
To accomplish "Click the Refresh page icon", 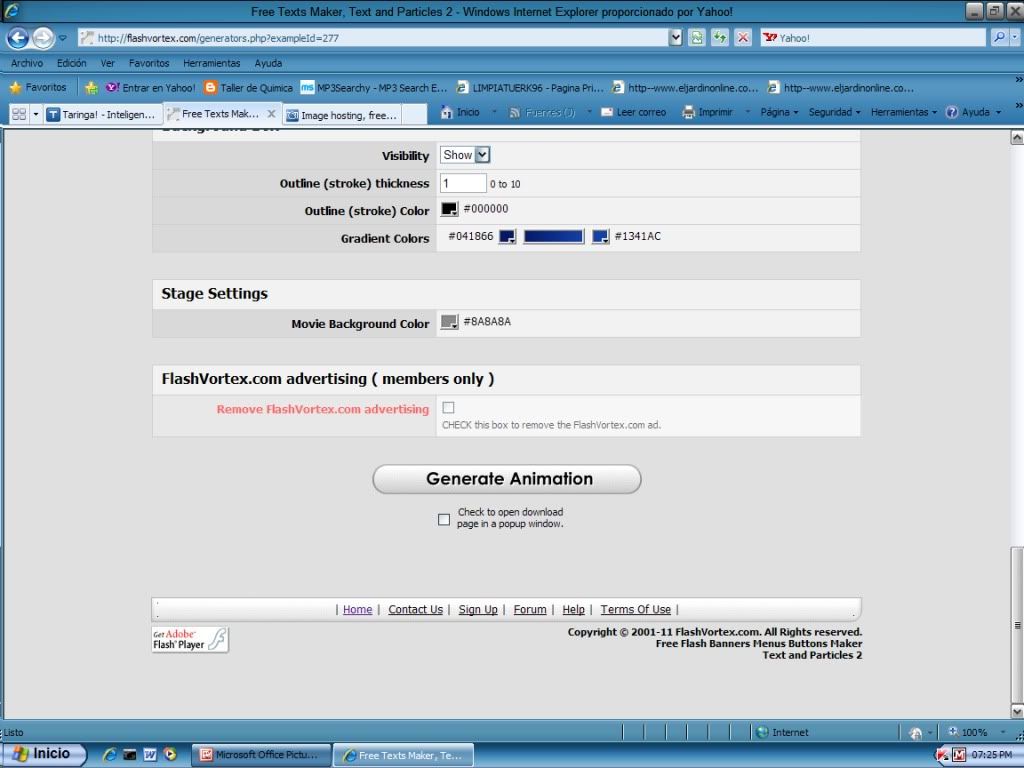I will point(720,38).
